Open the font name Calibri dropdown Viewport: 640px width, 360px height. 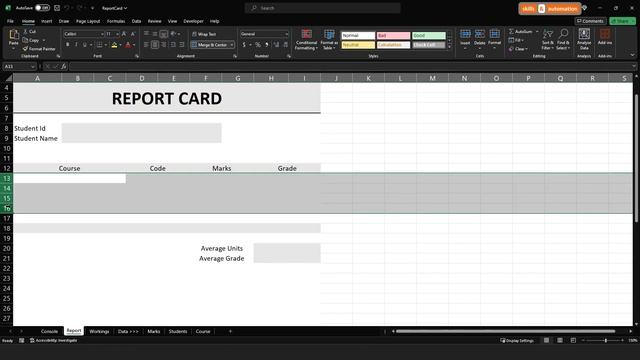[102, 34]
